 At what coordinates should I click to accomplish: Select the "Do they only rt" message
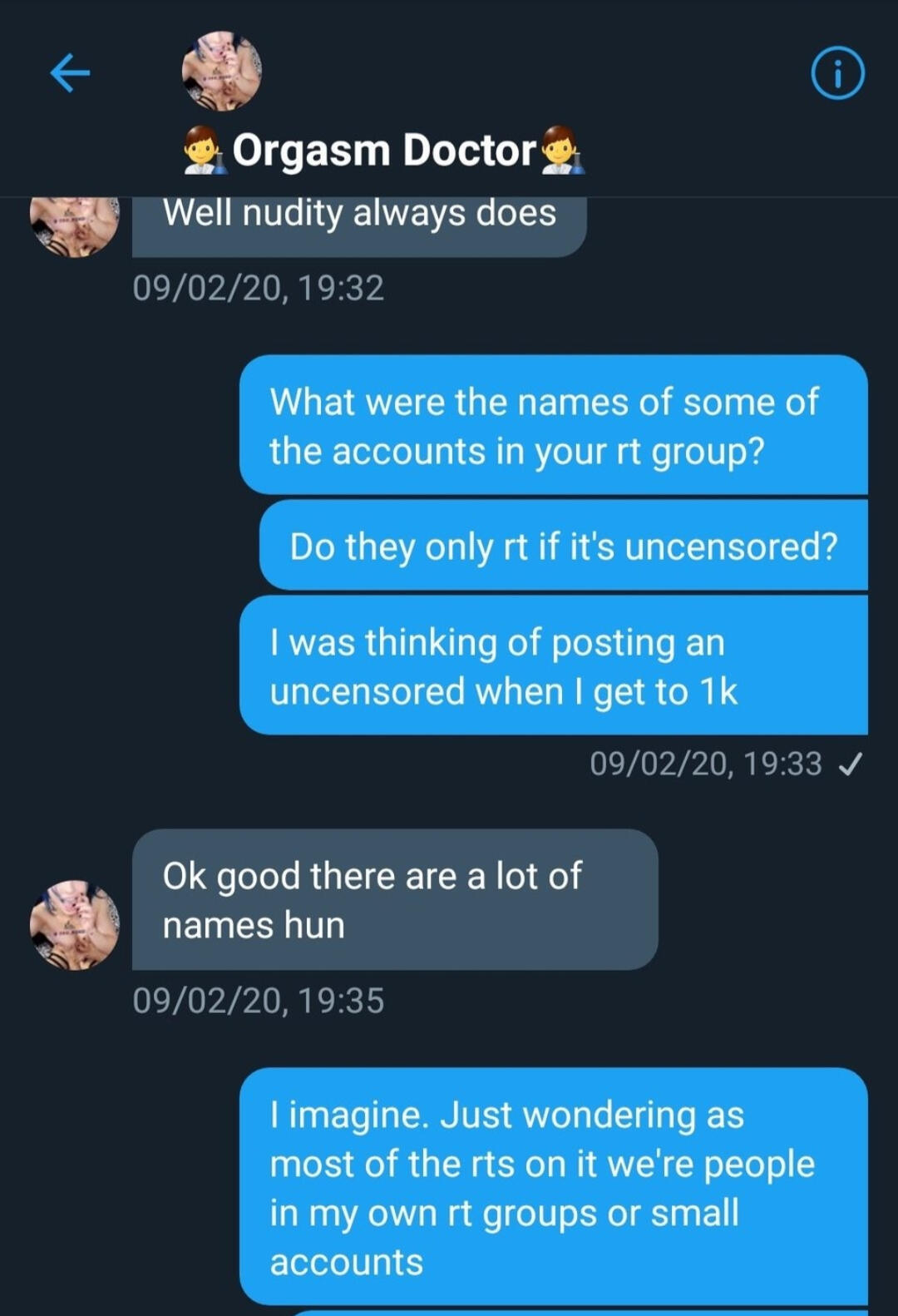(x=563, y=546)
